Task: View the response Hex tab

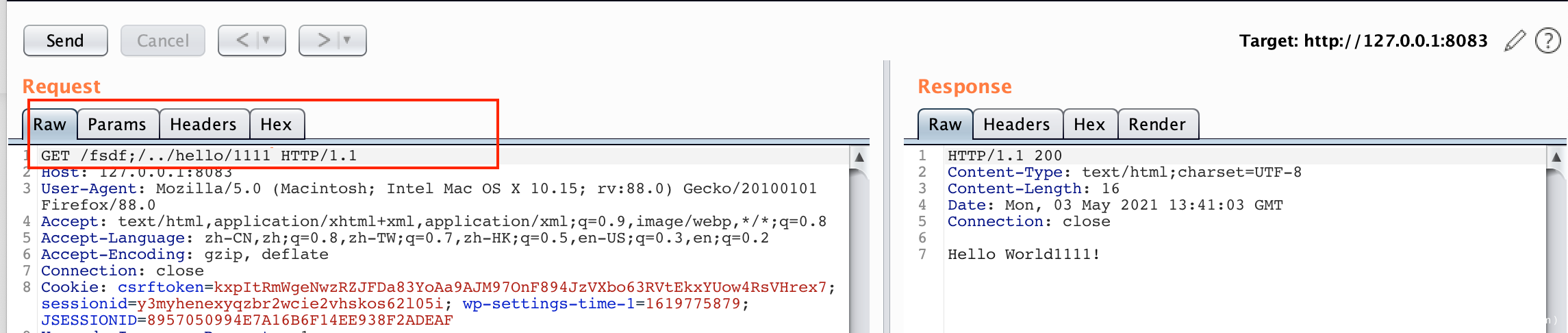Action: point(1089,124)
